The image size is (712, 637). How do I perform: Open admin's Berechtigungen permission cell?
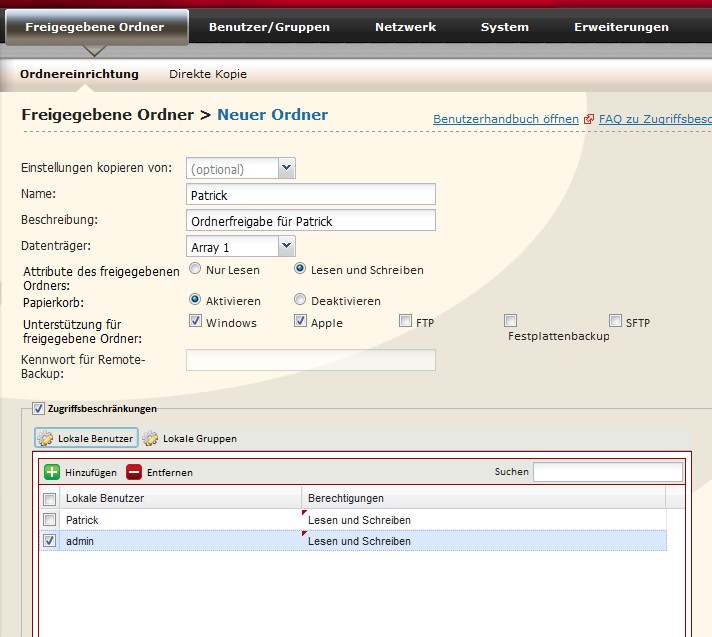click(x=484, y=541)
